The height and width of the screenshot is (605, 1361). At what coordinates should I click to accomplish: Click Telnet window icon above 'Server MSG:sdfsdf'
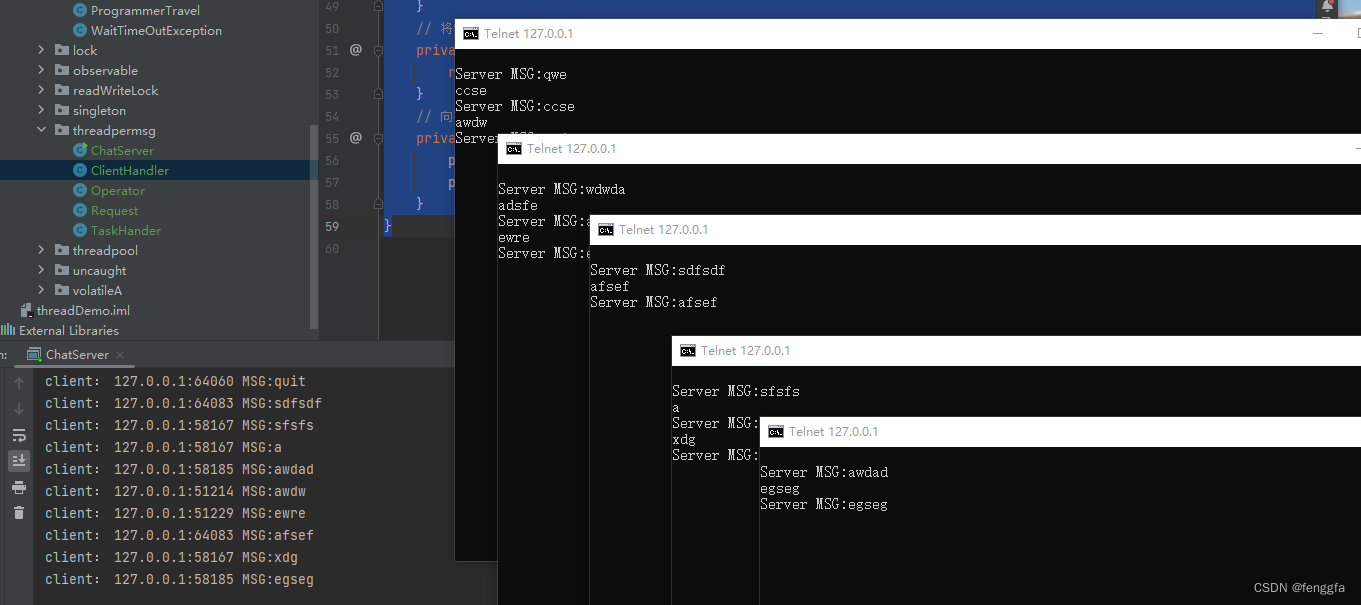pyautogui.click(x=605, y=230)
